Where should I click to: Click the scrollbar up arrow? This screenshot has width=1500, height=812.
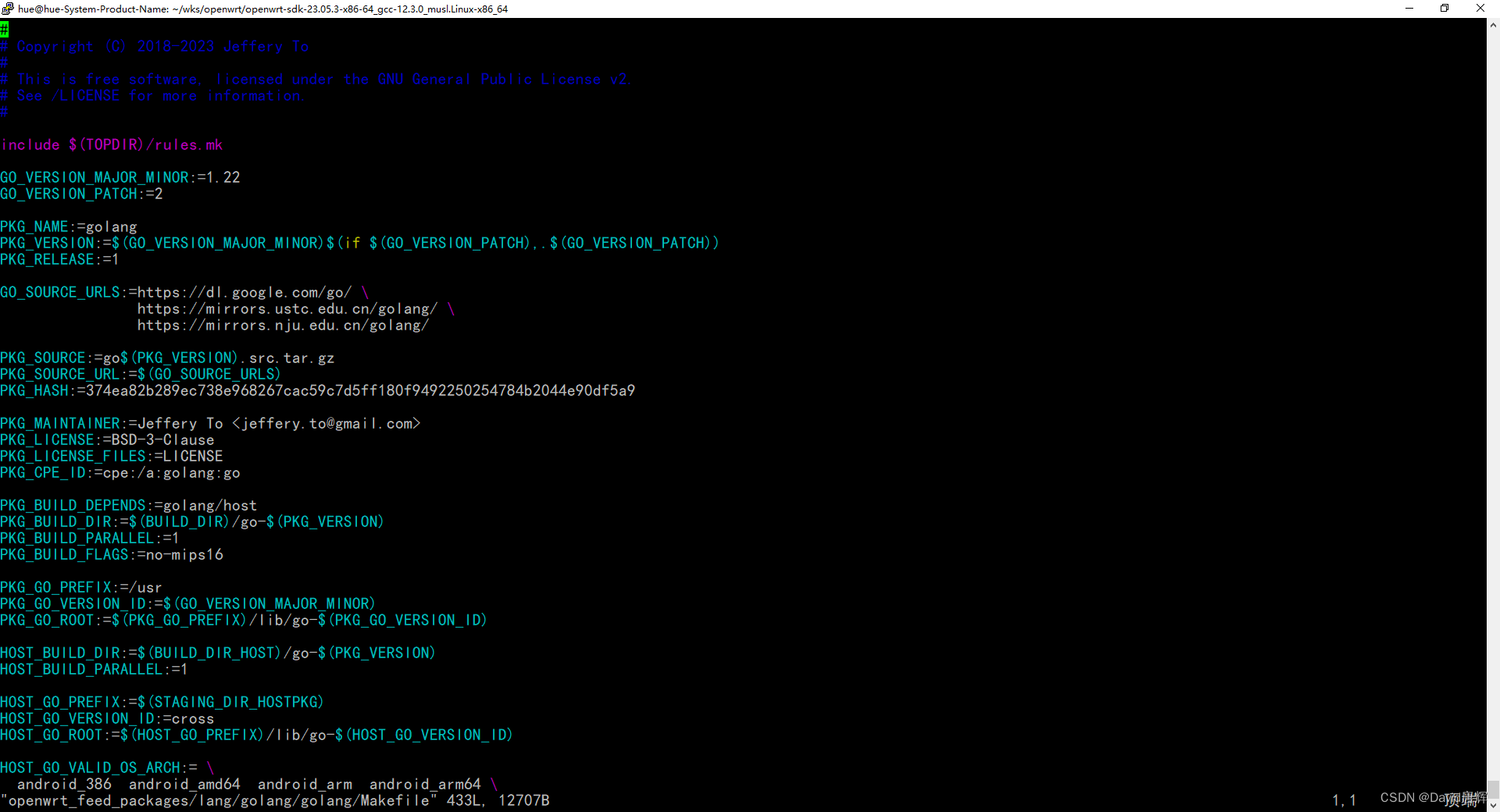pos(1493,25)
